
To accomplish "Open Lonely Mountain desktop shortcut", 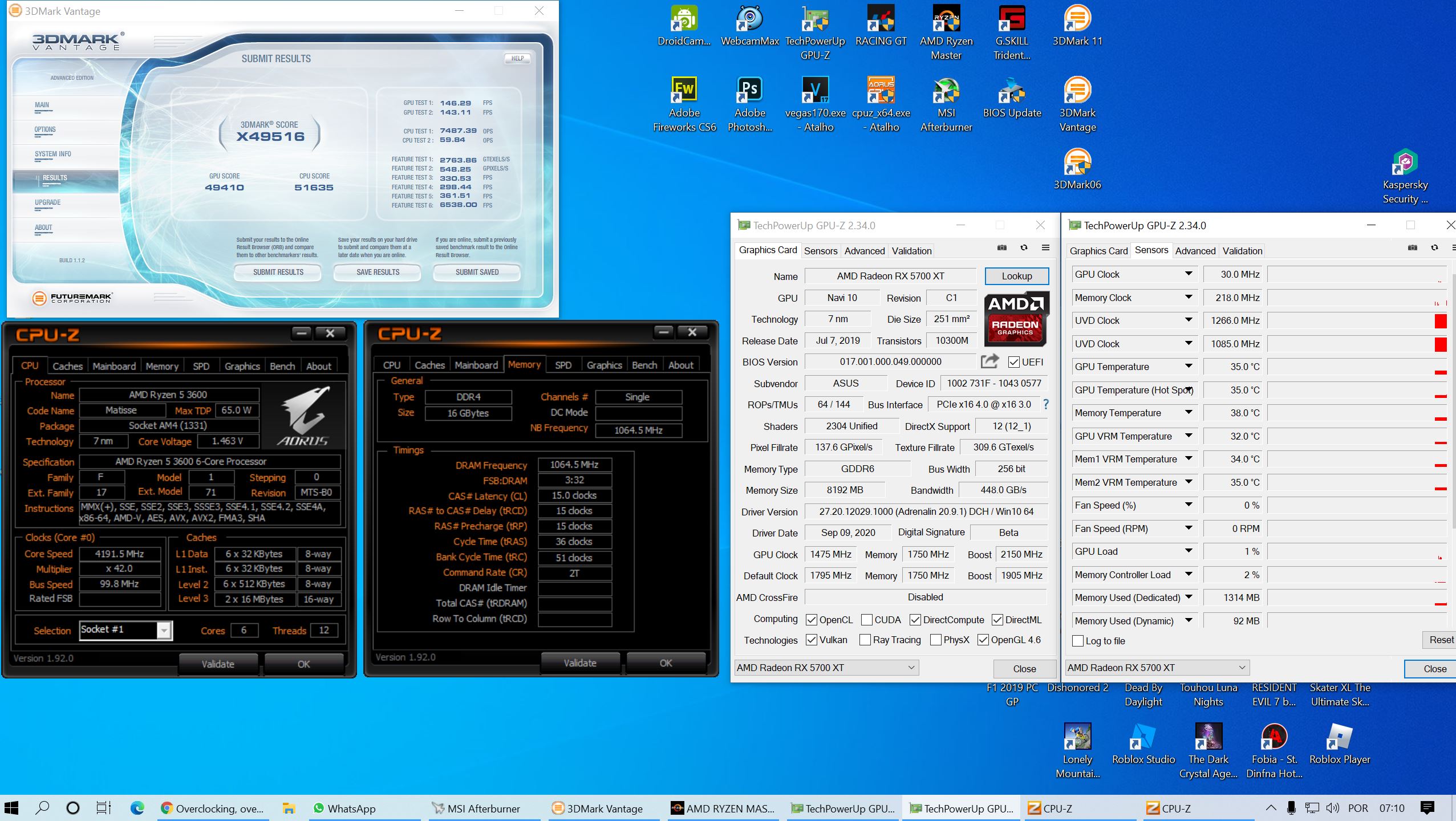I will point(1077,751).
